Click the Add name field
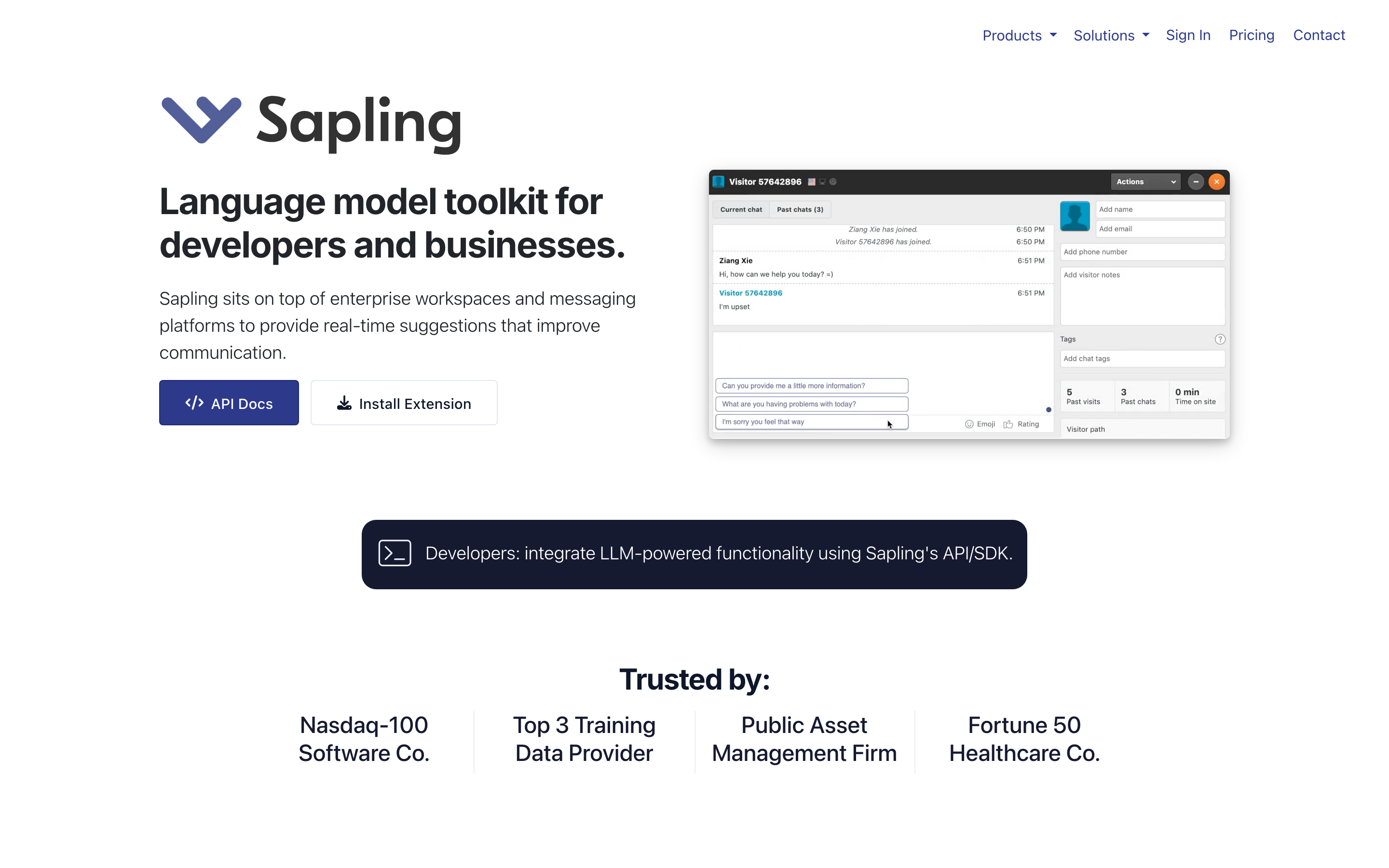Image resolution: width=1389 pixels, height=868 pixels. 1160,210
